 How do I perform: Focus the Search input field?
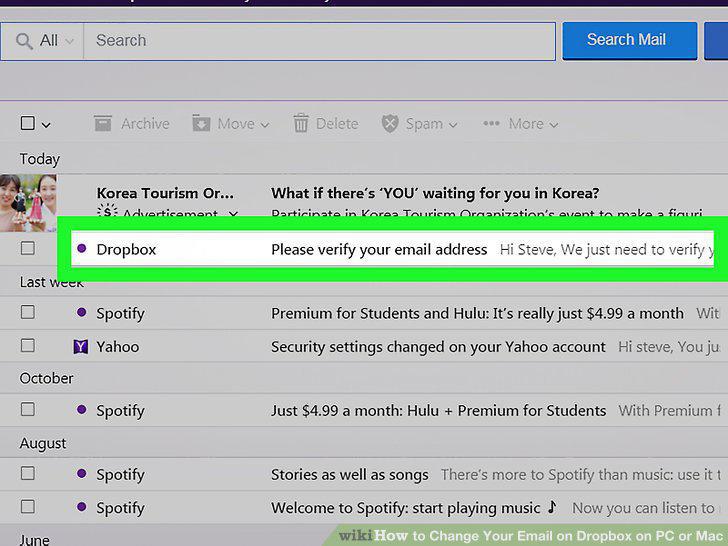coord(319,41)
